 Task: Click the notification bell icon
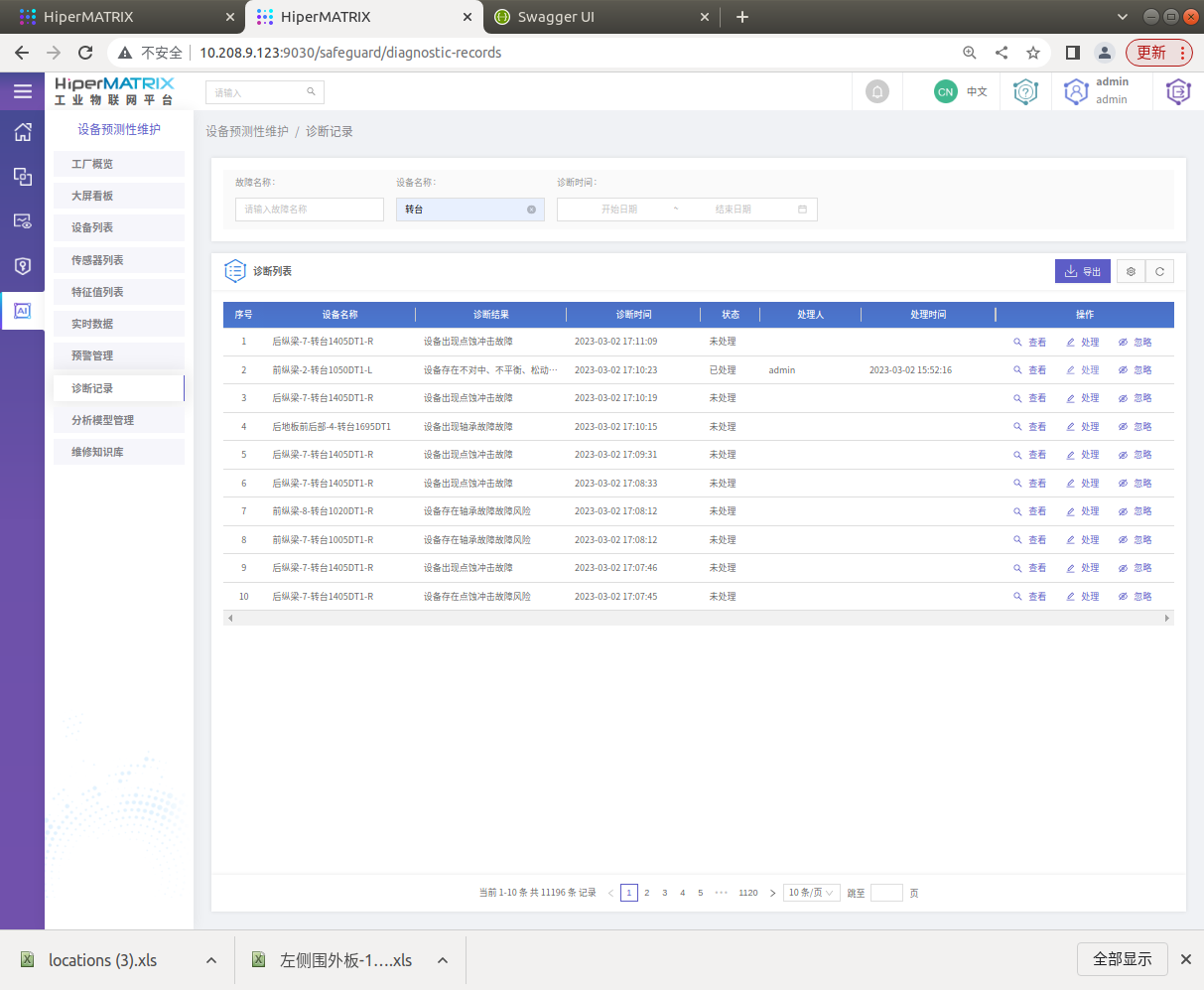pyautogui.click(x=877, y=91)
